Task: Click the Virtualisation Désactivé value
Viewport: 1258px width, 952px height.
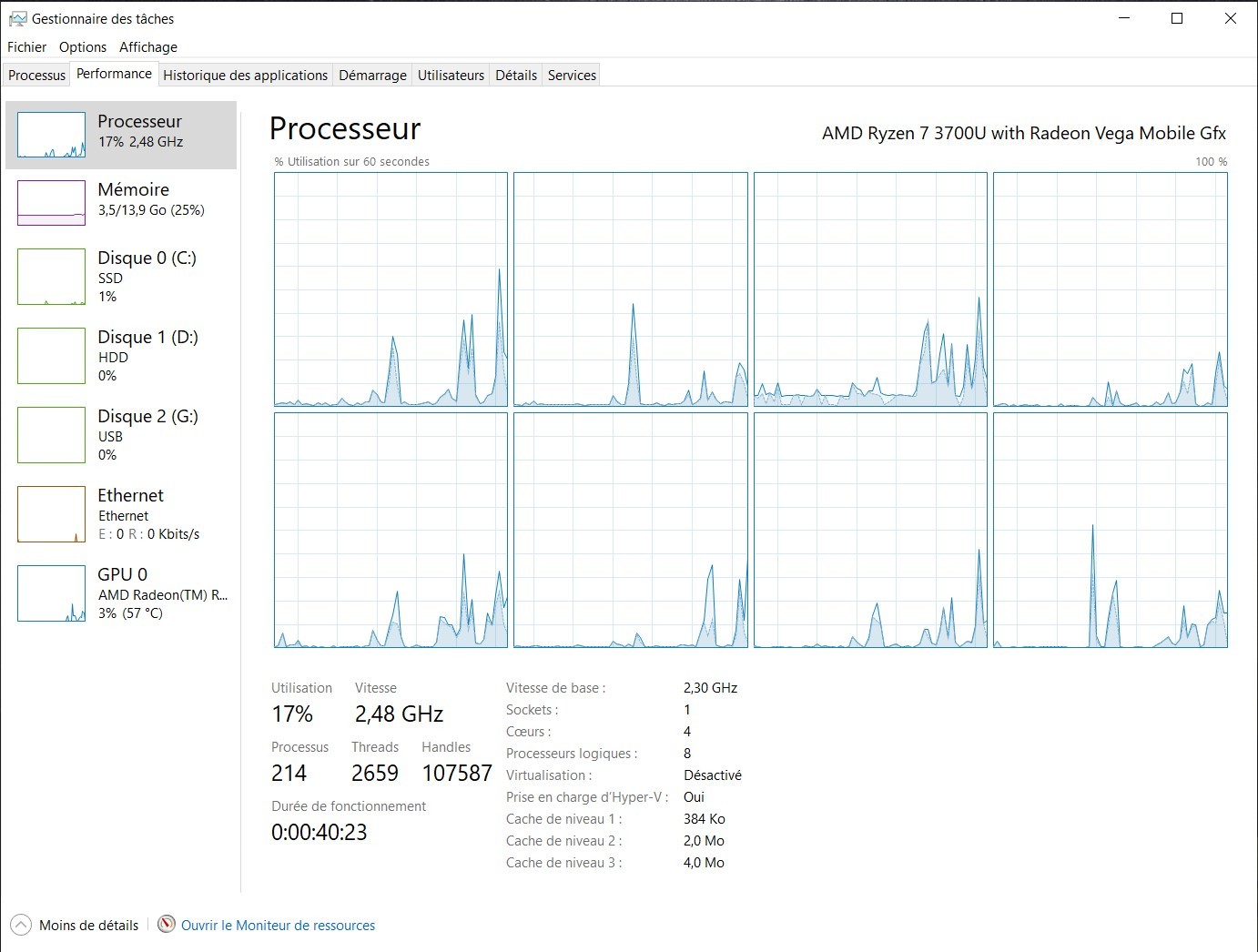Action: (713, 775)
